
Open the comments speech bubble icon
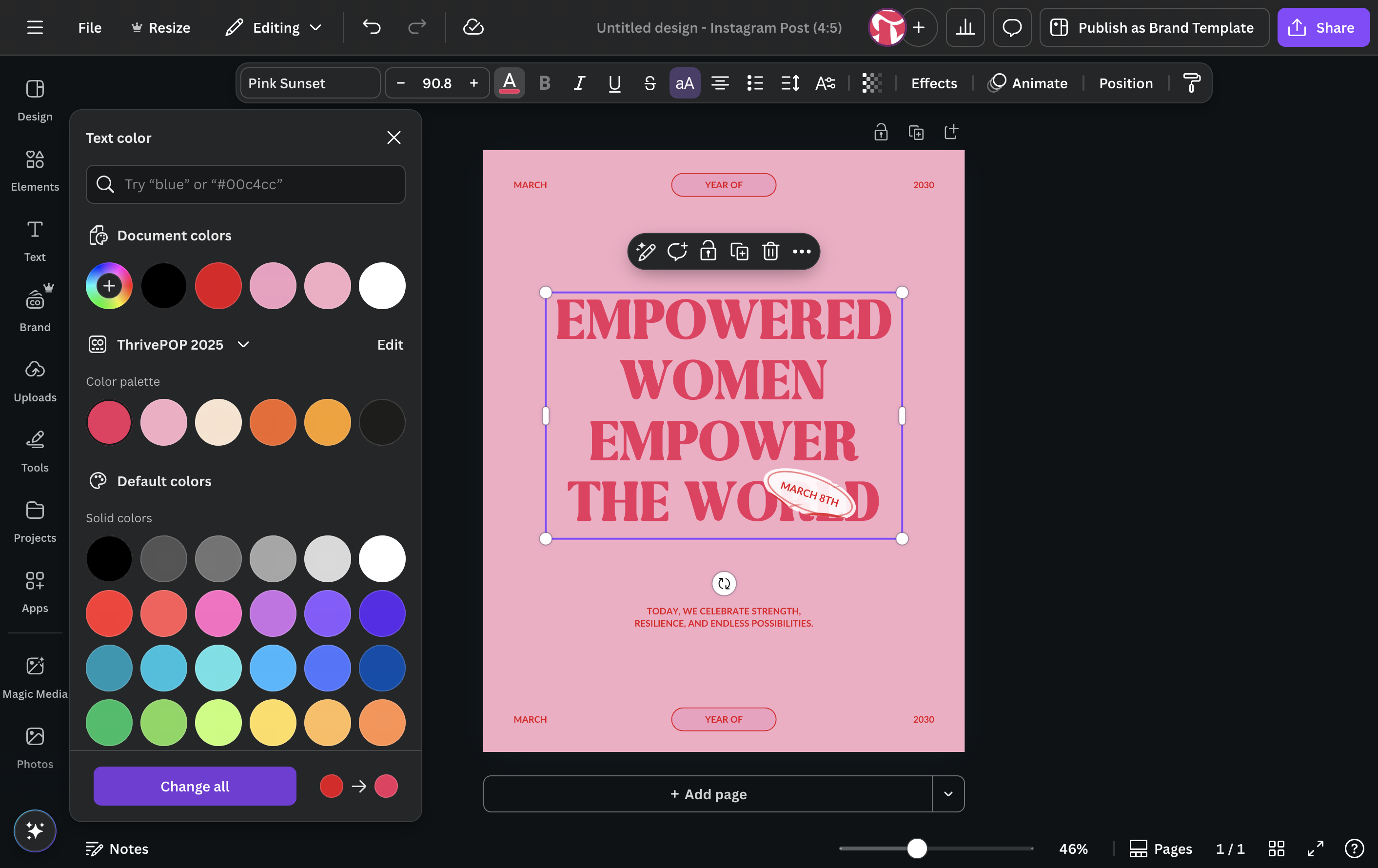[x=1012, y=27]
